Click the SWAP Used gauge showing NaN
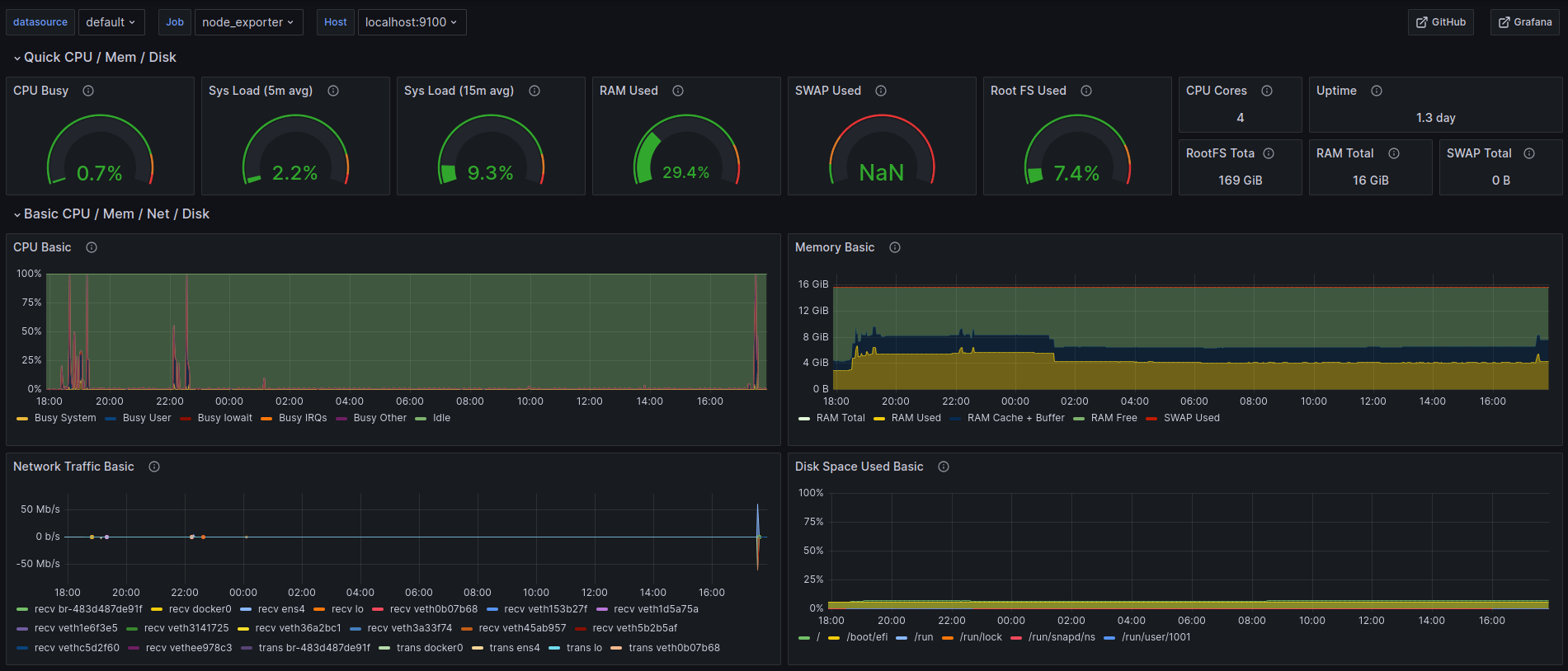1568x671 pixels. click(882, 150)
